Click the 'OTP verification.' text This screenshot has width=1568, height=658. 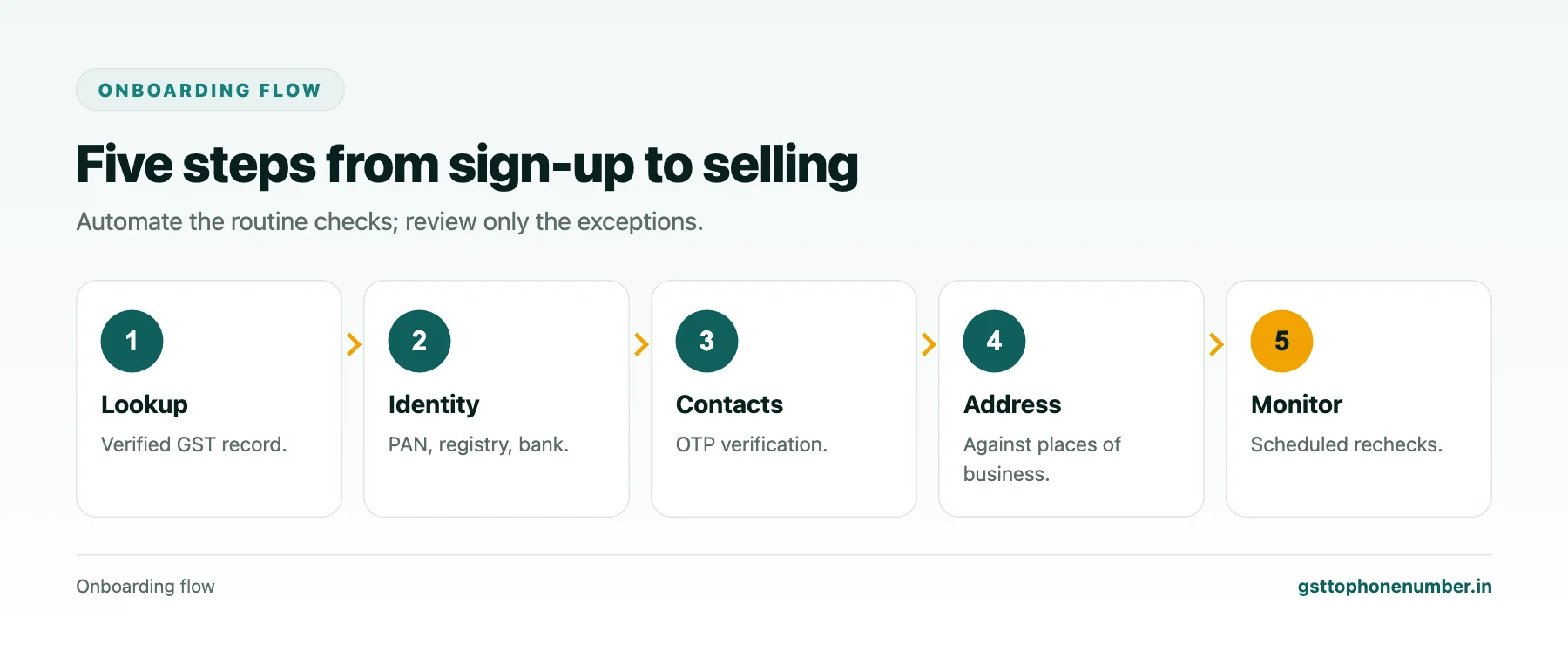[x=752, y=444]
